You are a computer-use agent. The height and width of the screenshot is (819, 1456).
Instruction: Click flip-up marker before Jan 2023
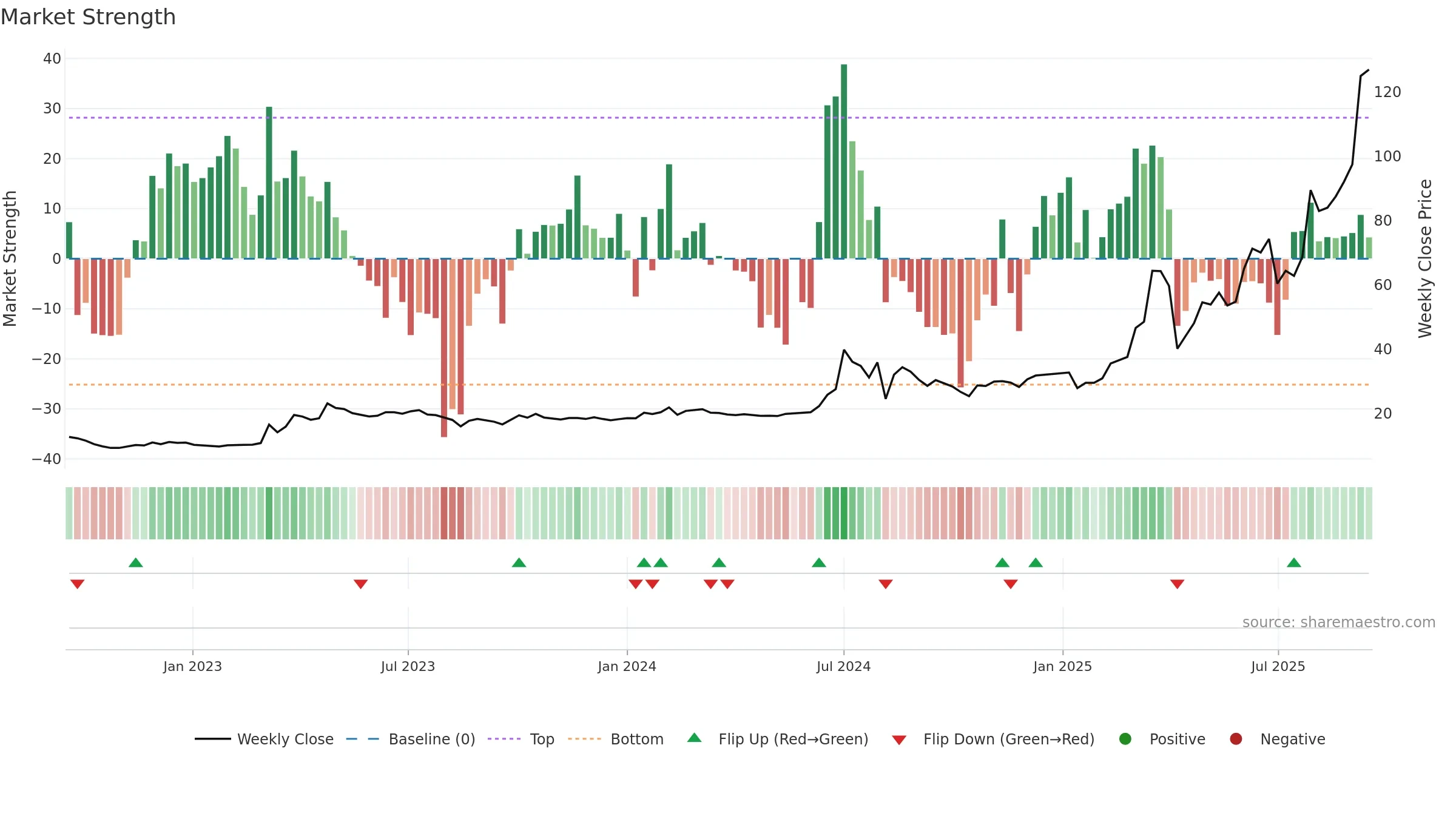tap(136, 562)
